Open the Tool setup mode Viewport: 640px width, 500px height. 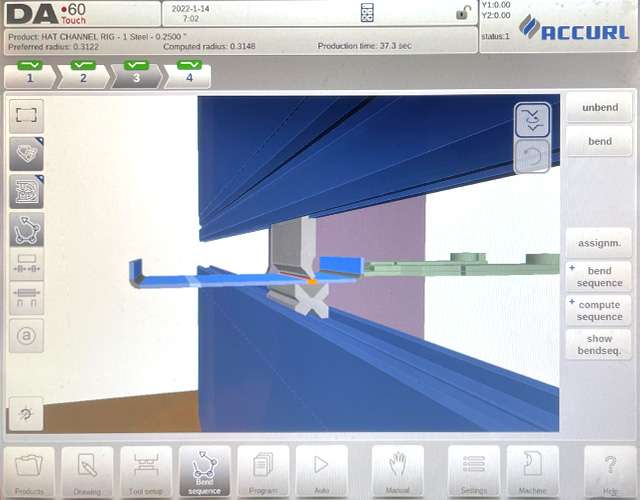146,471
